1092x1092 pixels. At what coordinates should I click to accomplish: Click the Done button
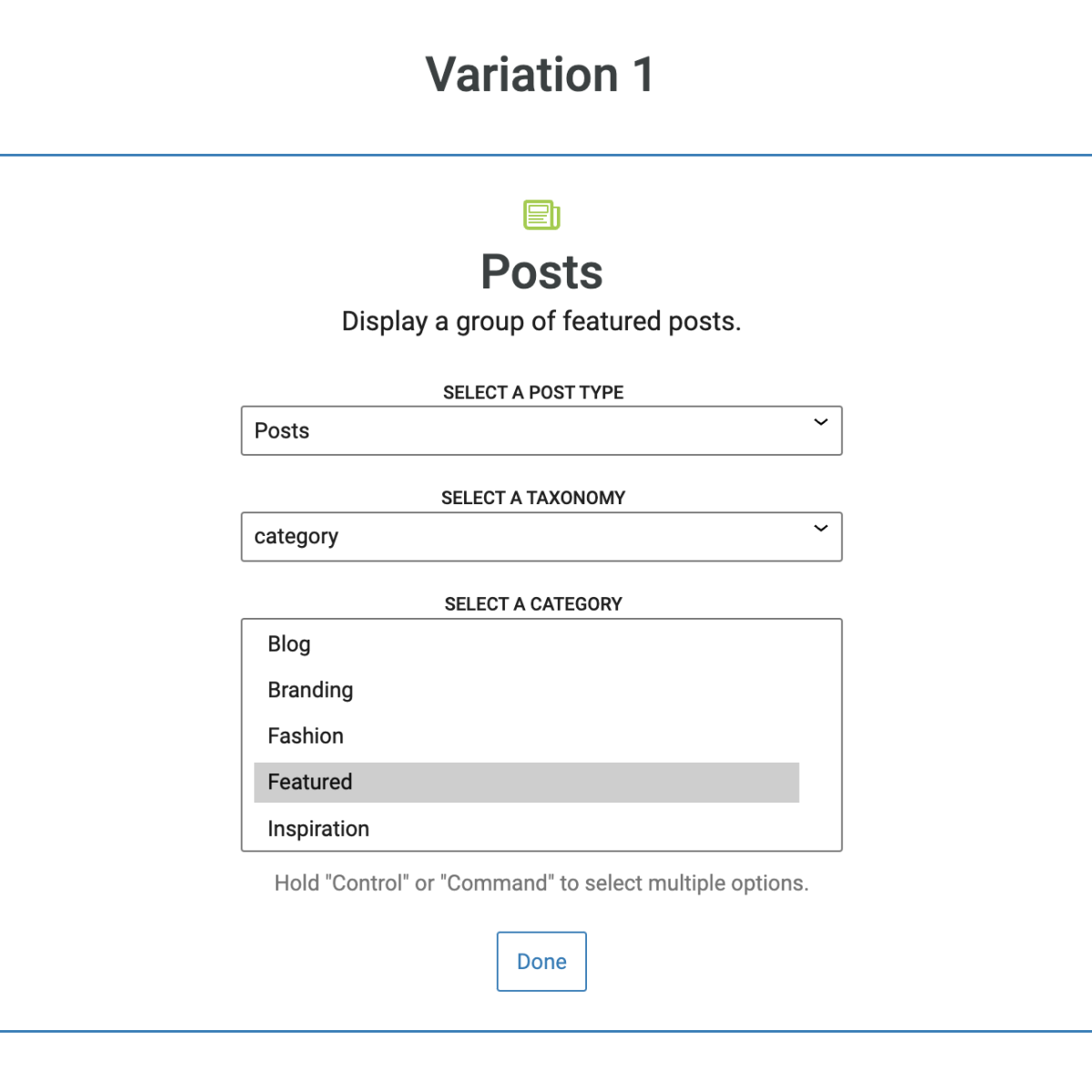[x=541, y=961]
